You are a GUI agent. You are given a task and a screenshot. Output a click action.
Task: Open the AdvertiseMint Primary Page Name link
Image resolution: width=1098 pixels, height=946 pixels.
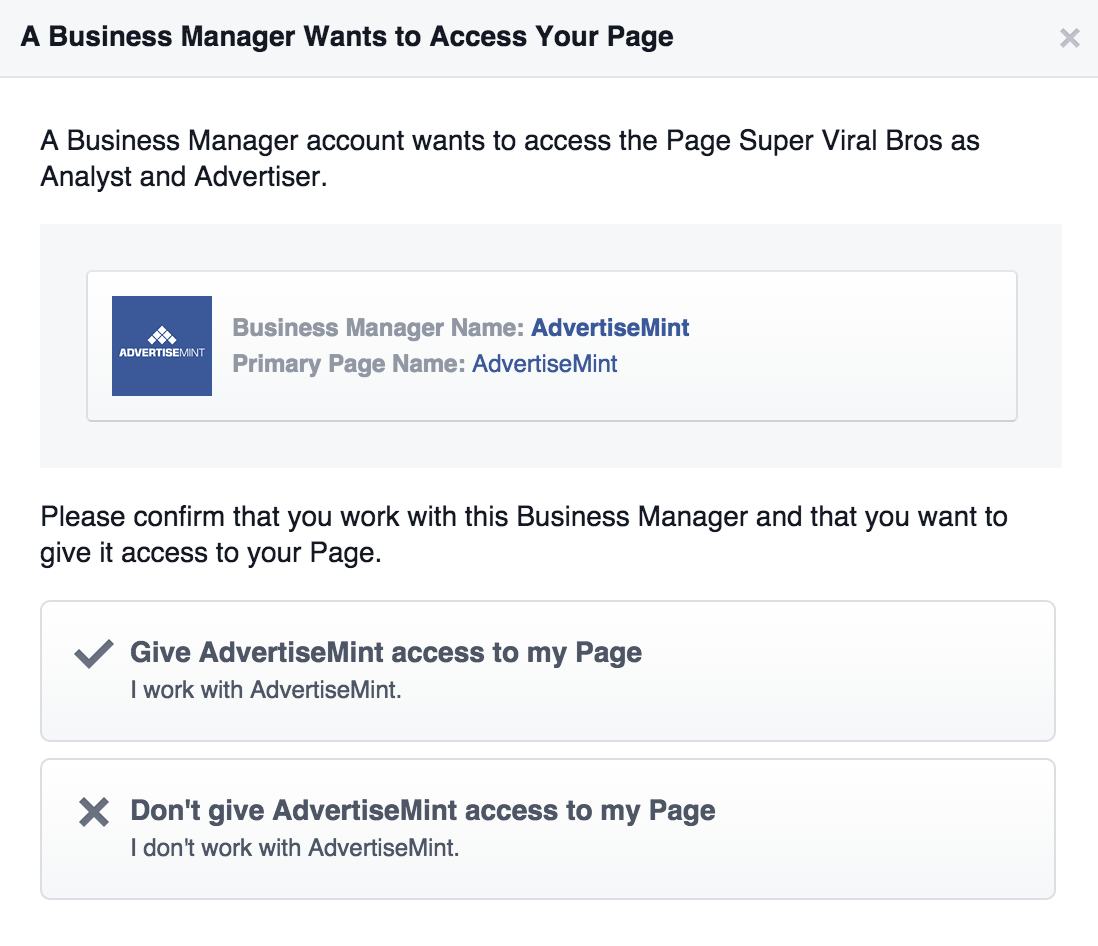545,364
